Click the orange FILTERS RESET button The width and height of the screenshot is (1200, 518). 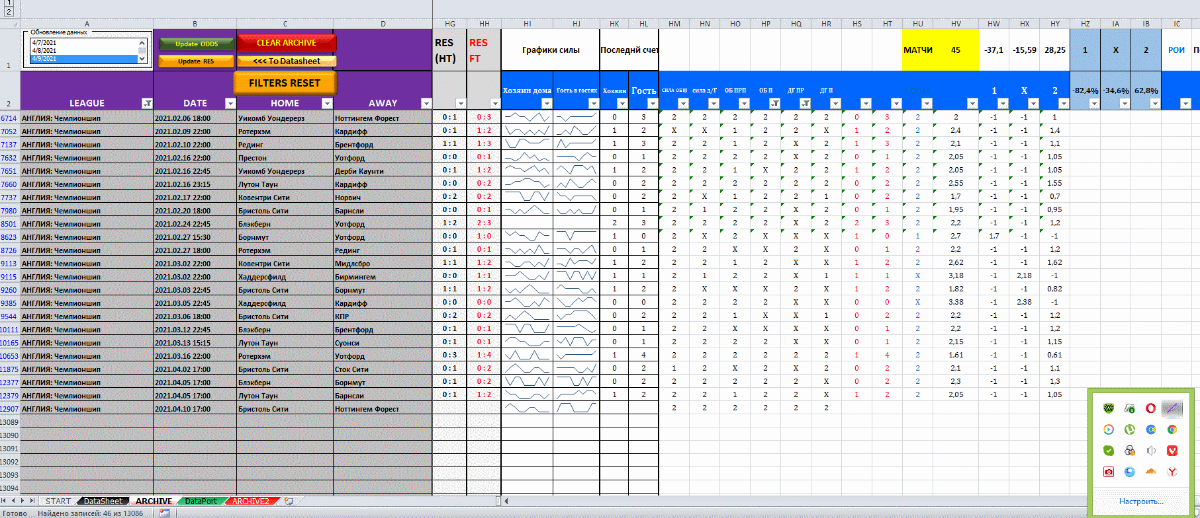284,82
